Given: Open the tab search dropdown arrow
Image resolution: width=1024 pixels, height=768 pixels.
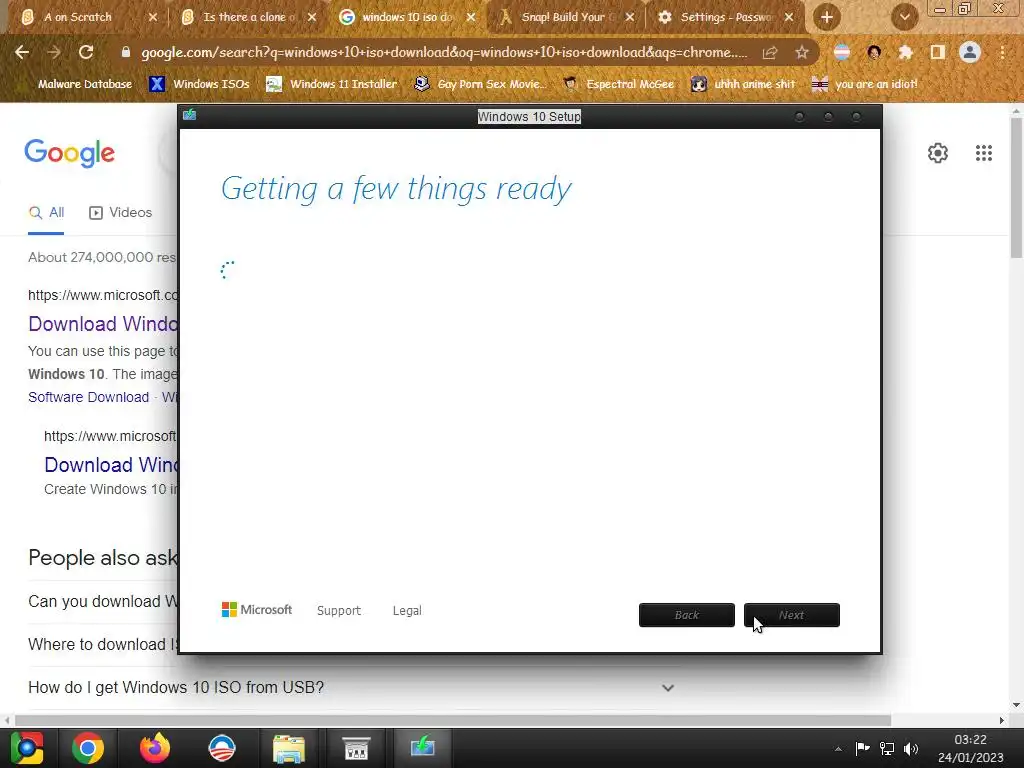Looking at the screenshot, I should click(x=904, y=18).
